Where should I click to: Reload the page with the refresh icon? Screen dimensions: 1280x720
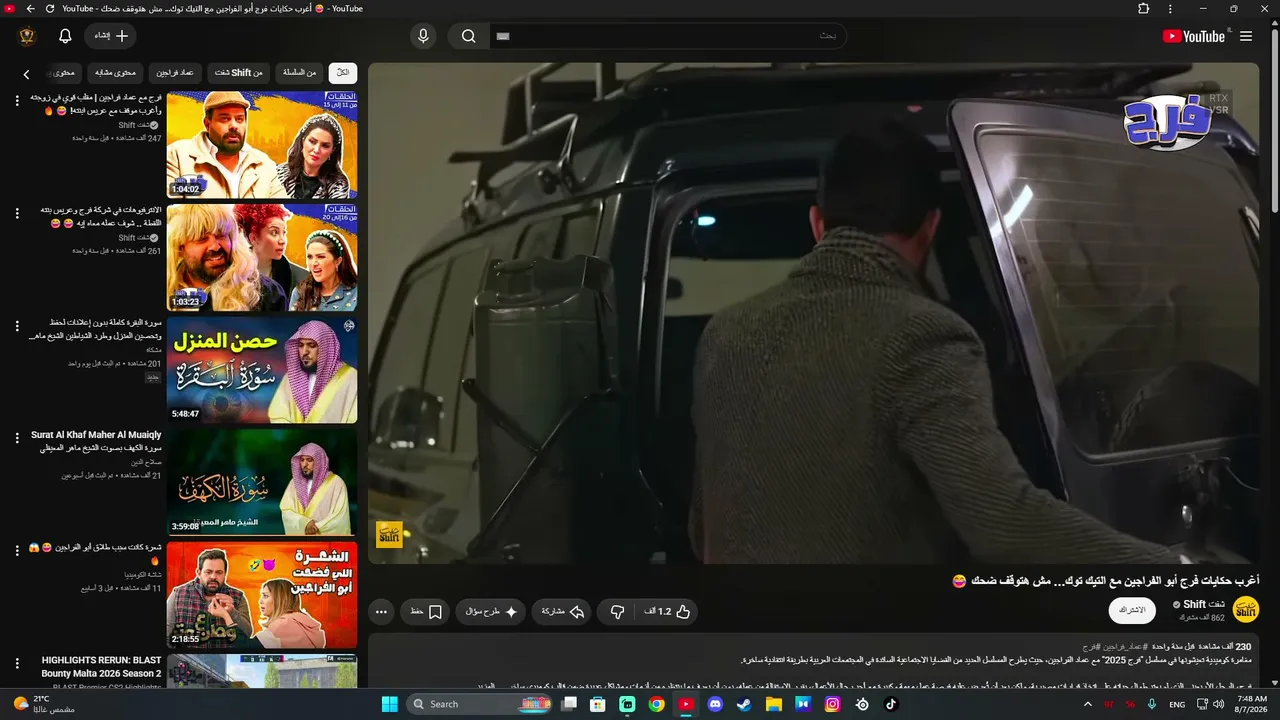(50, 8)
